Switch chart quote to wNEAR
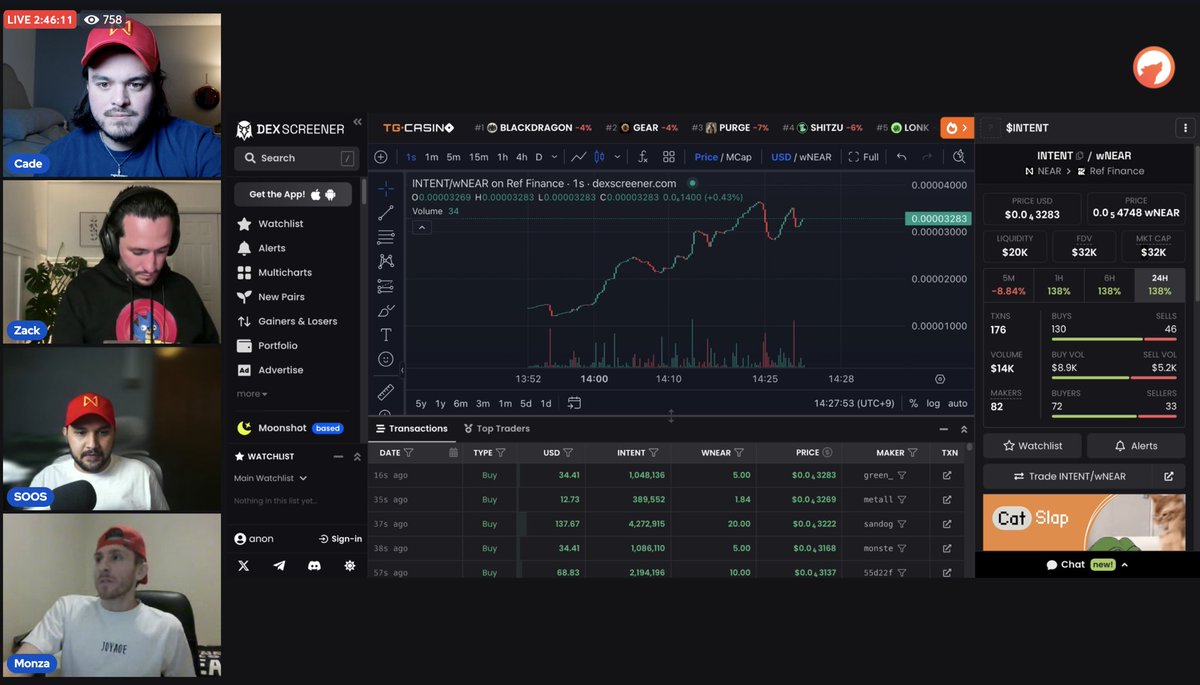The height and width of the screenshot is (685, 1200). point(816,157)
